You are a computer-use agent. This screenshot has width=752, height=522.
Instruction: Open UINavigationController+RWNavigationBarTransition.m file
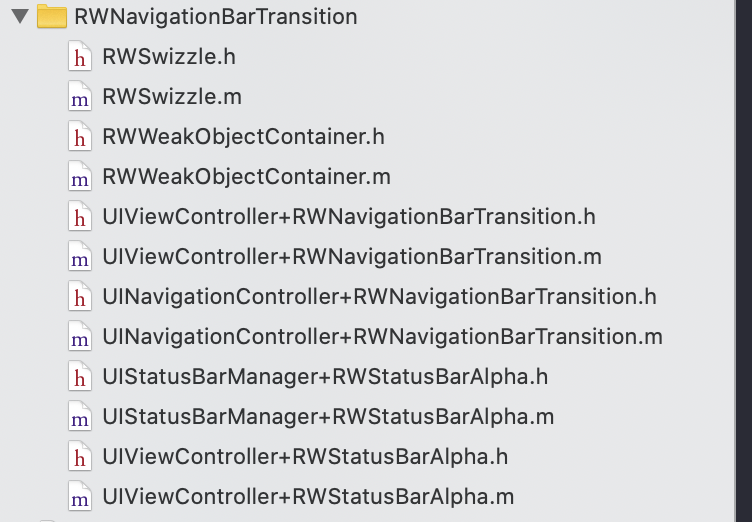(x=382, y=337)
